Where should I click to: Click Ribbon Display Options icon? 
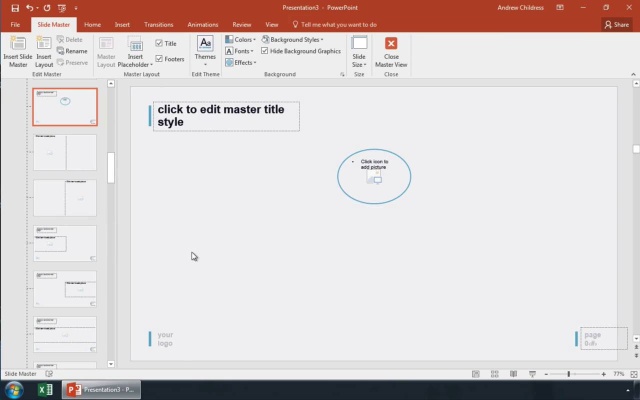560,7
